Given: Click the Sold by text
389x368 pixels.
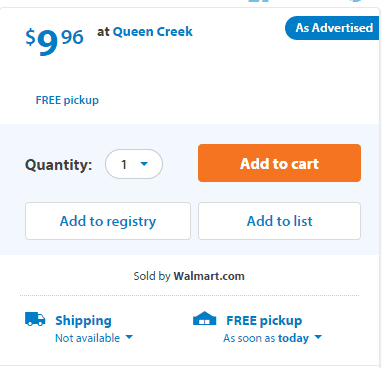Looking at the screenshot, I should [152, 276].
